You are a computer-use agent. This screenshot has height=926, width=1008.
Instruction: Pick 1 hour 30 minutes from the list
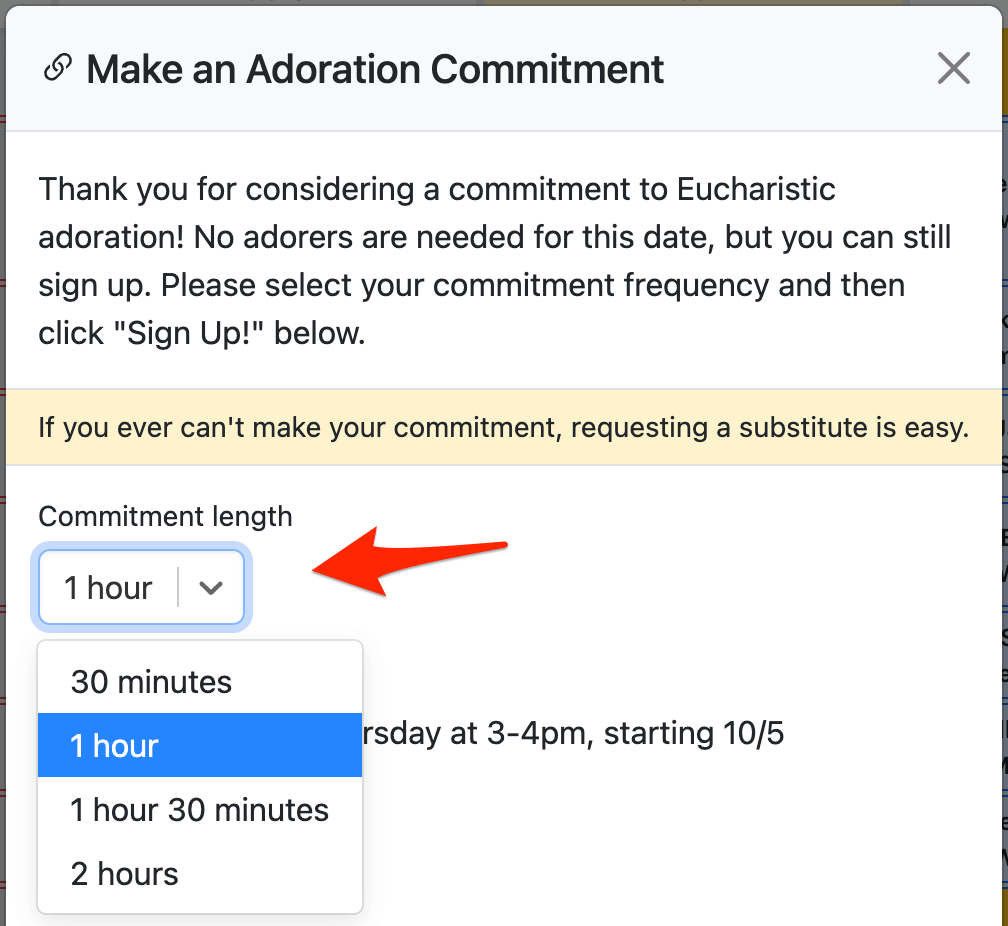click(x=199, y=810)
